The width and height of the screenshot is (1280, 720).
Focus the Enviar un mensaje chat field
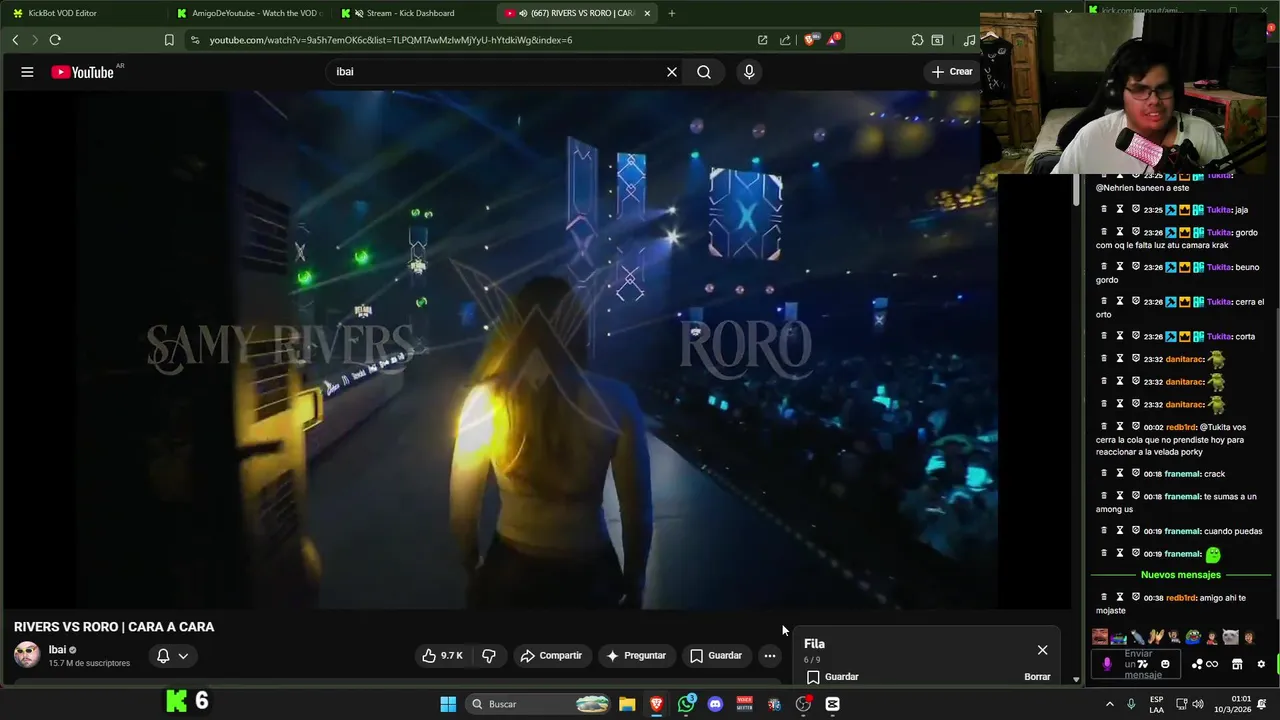pos(1138,664)
